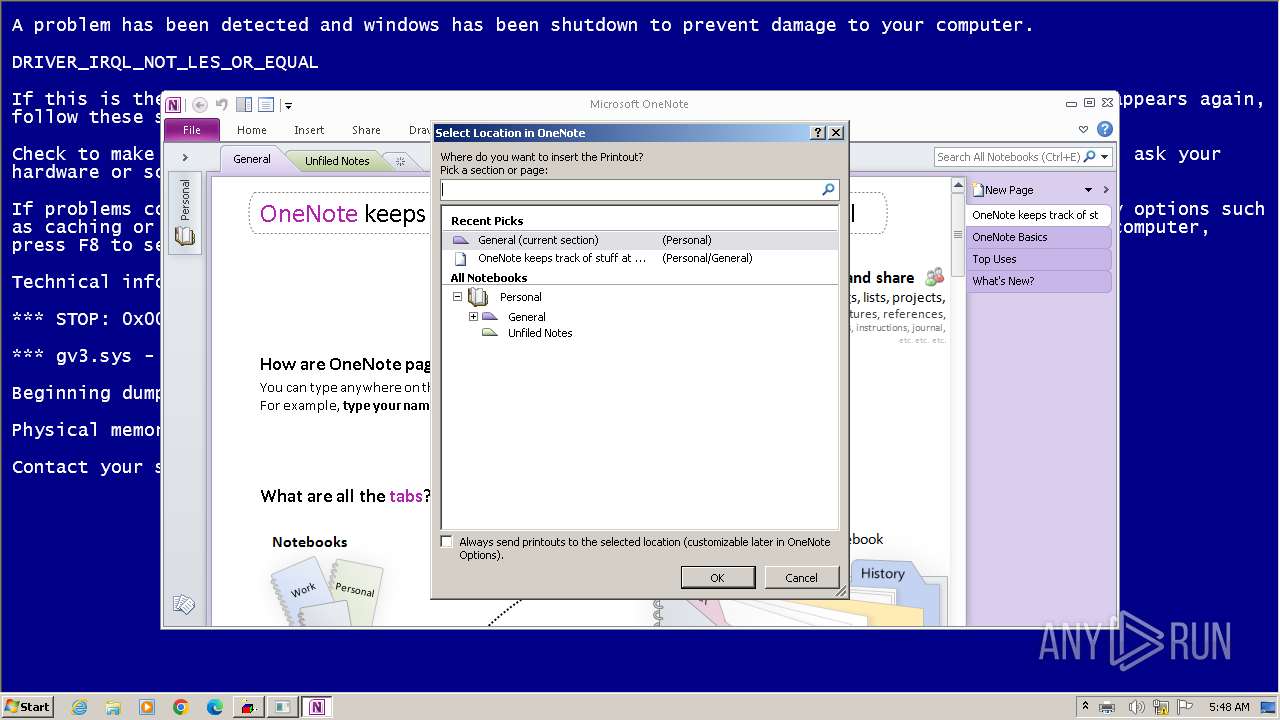This screenshot has width=1280, height=720.
Task: Click the 'tabs' link in page text
Action: 406,496
